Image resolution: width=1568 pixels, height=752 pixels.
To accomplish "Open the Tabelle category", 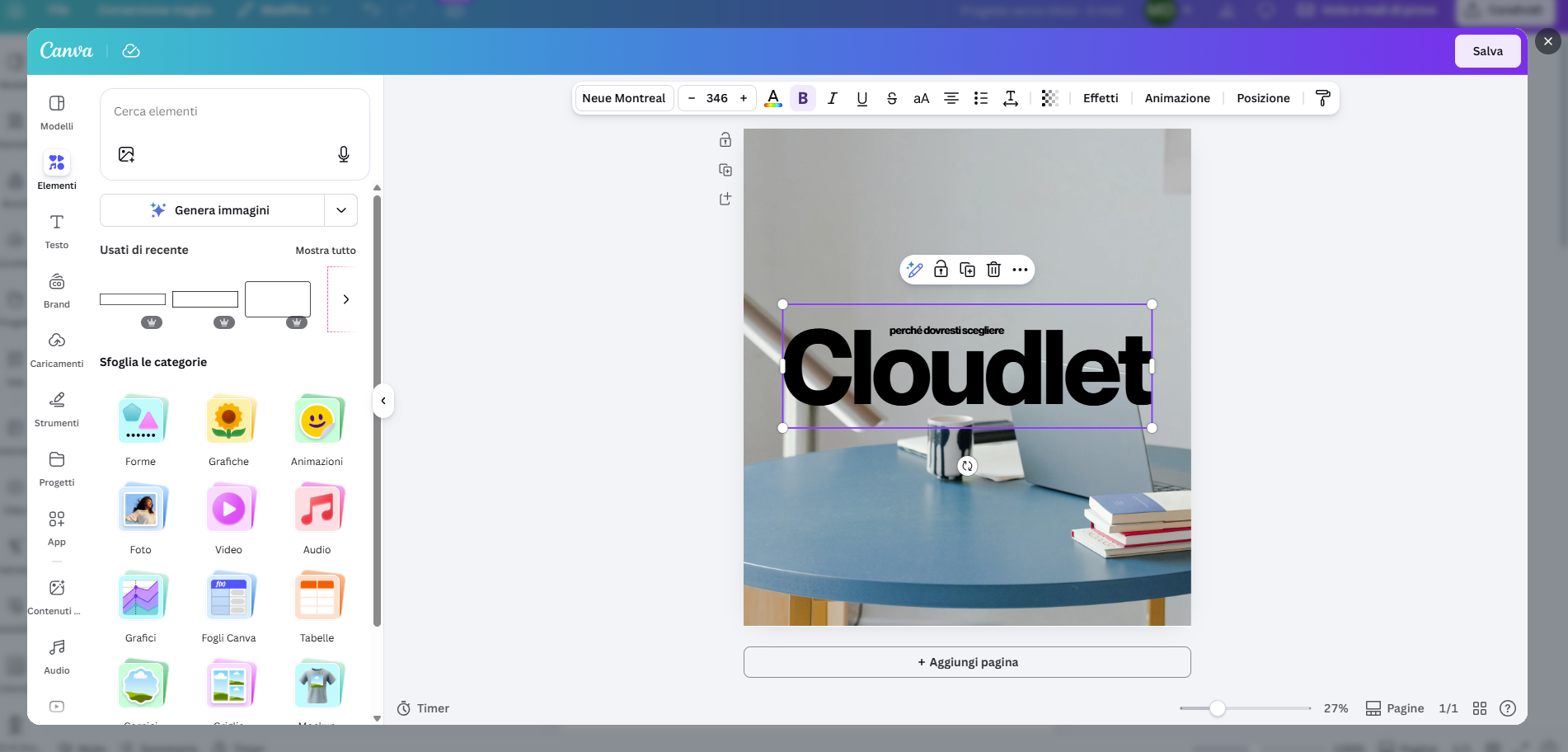I will click(317, 608).
